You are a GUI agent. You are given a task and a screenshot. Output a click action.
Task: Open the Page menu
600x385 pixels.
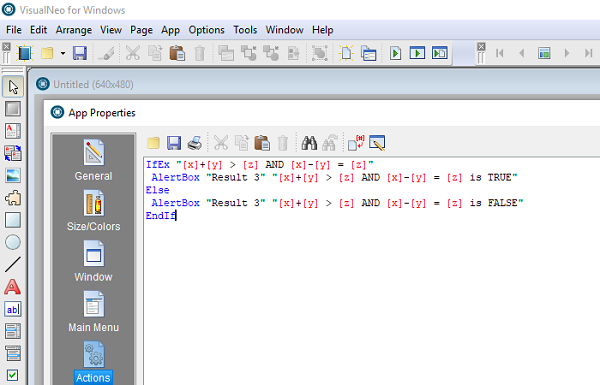click(x=141, y=30)
